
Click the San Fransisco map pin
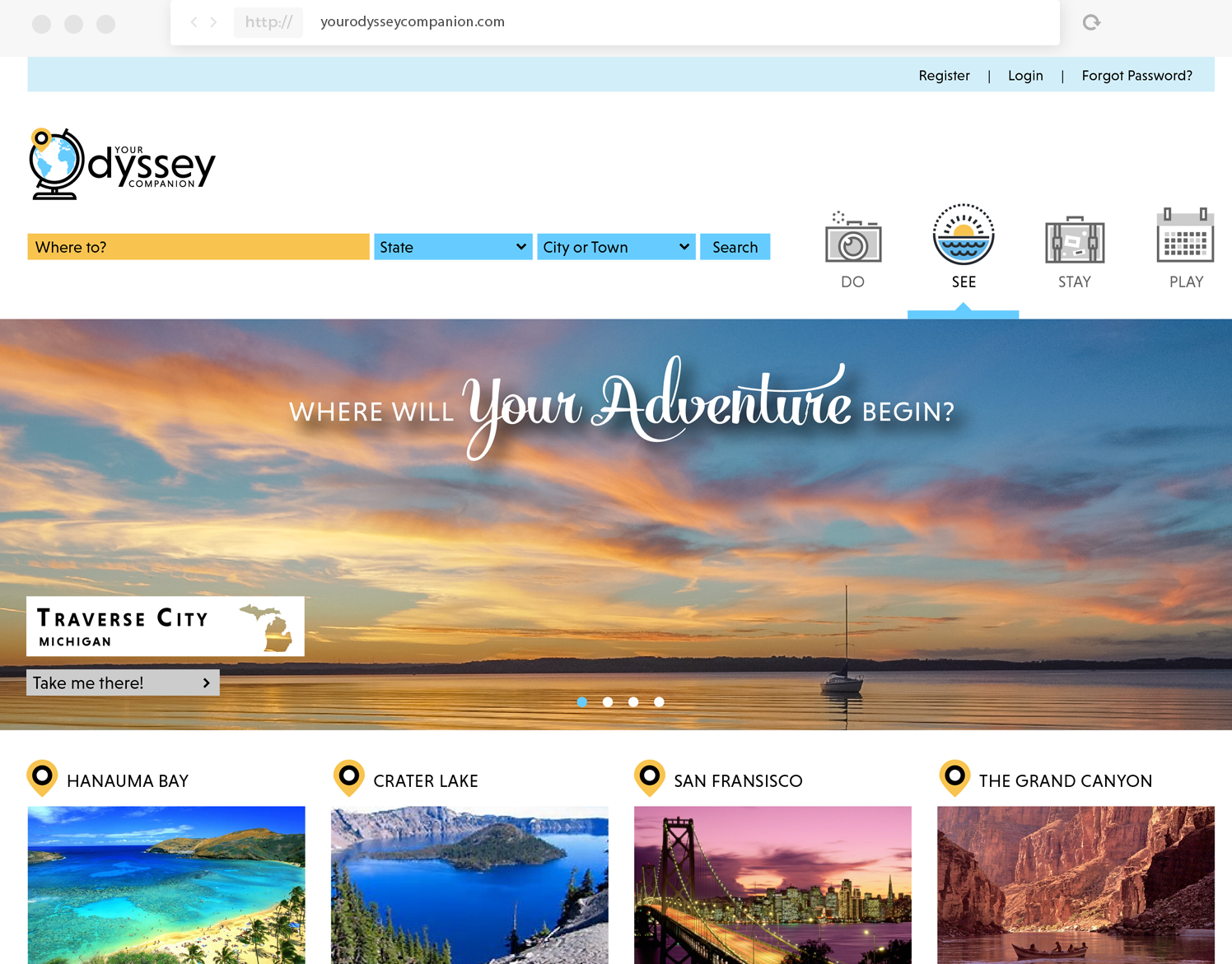coord(650,778)
